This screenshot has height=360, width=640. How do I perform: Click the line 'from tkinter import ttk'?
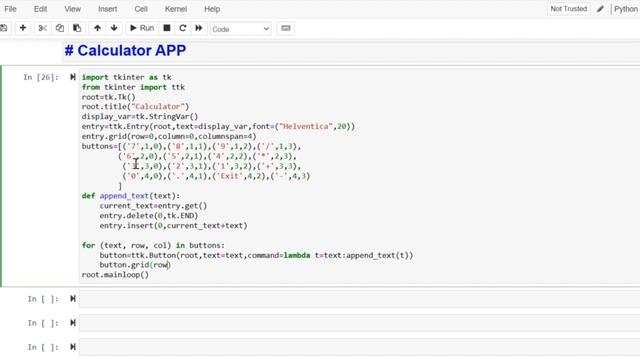pyautogui.click(x=133, y=87)
